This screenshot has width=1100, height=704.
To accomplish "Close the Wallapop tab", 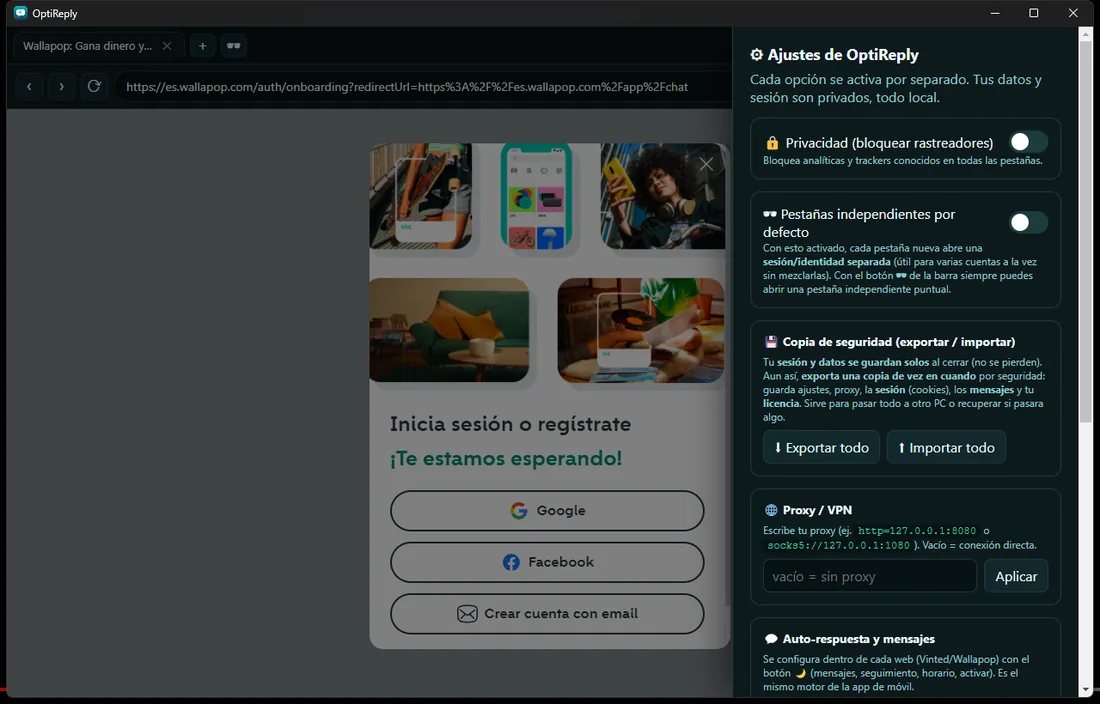I will [167, 46].
